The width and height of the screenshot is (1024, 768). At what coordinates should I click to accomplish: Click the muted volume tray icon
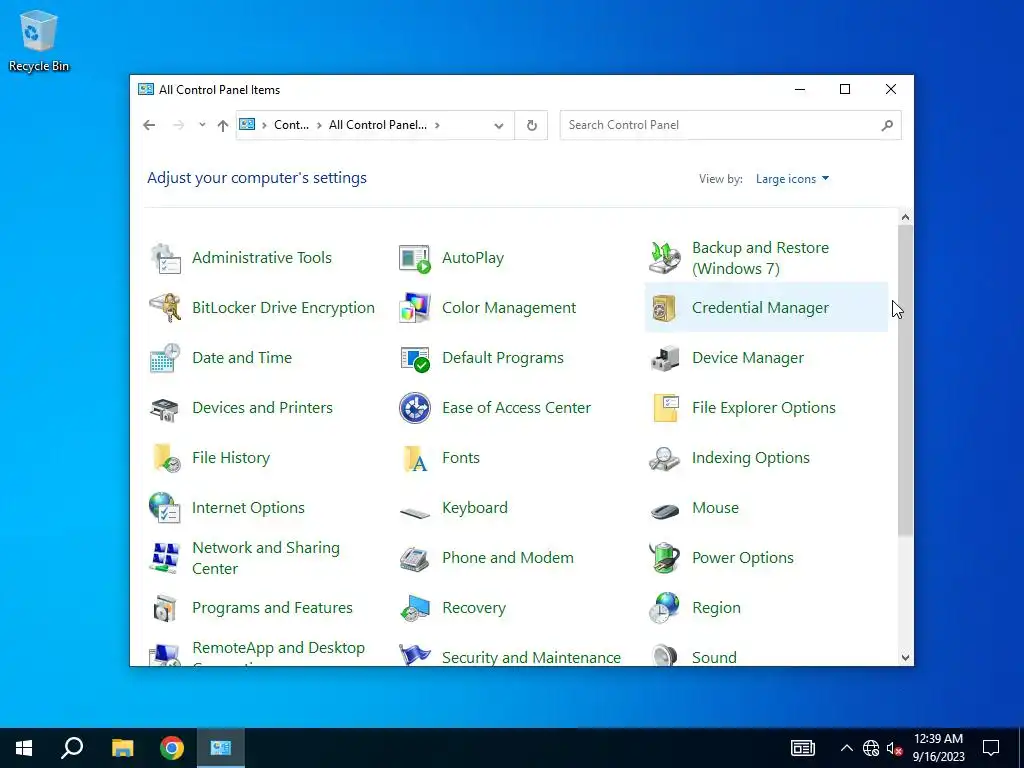point(895,748)
